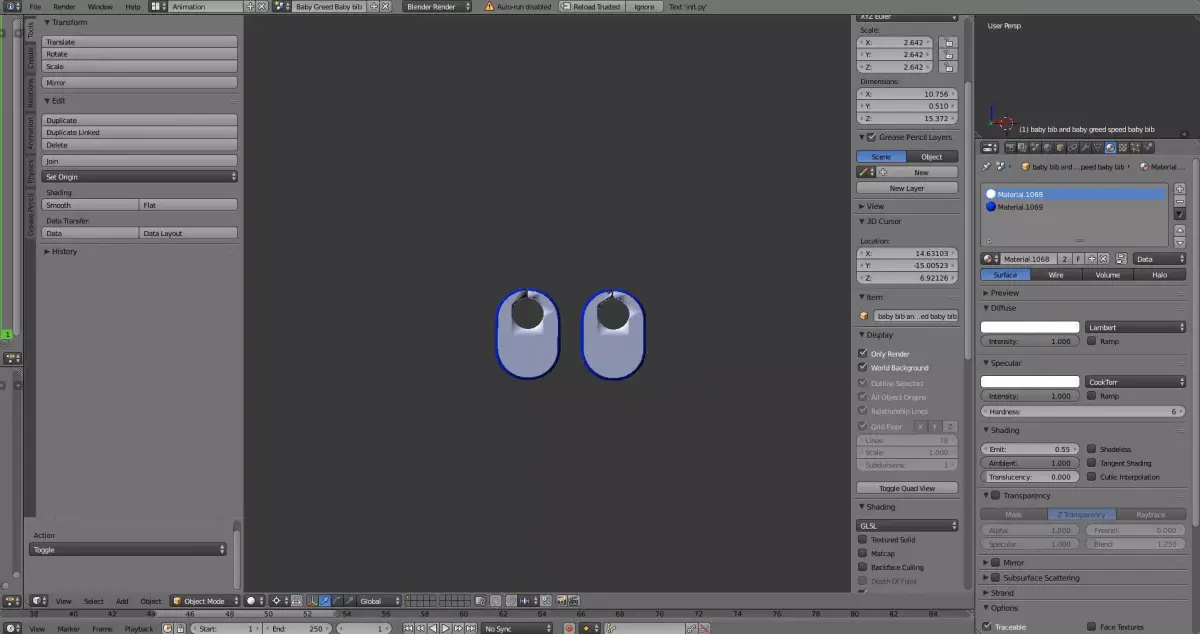Pin the properties context with pushpin icon
1200x634 pixels.
(x=986, y=166)
